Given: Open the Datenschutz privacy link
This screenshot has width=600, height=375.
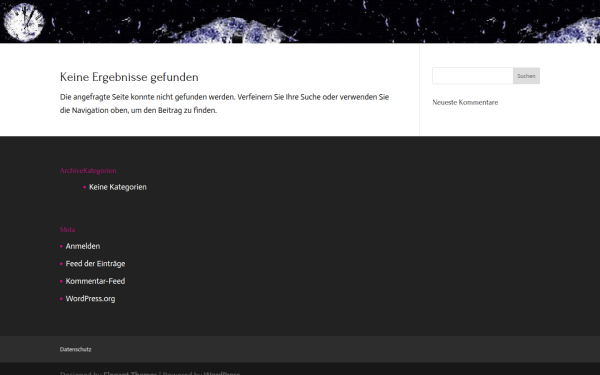Looking at the screenshot, I should pyautogui.click(x=75, y=349).
